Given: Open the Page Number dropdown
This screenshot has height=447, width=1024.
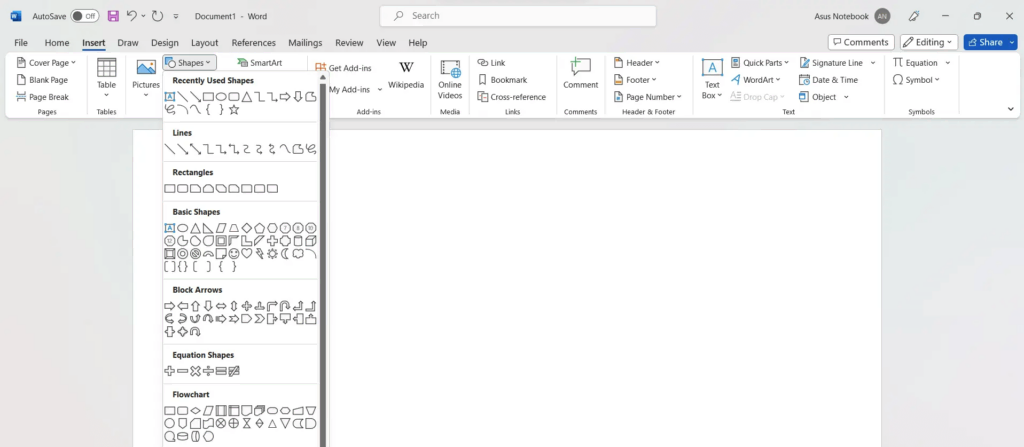Looking at the screenshot, I should click(648, 97).
